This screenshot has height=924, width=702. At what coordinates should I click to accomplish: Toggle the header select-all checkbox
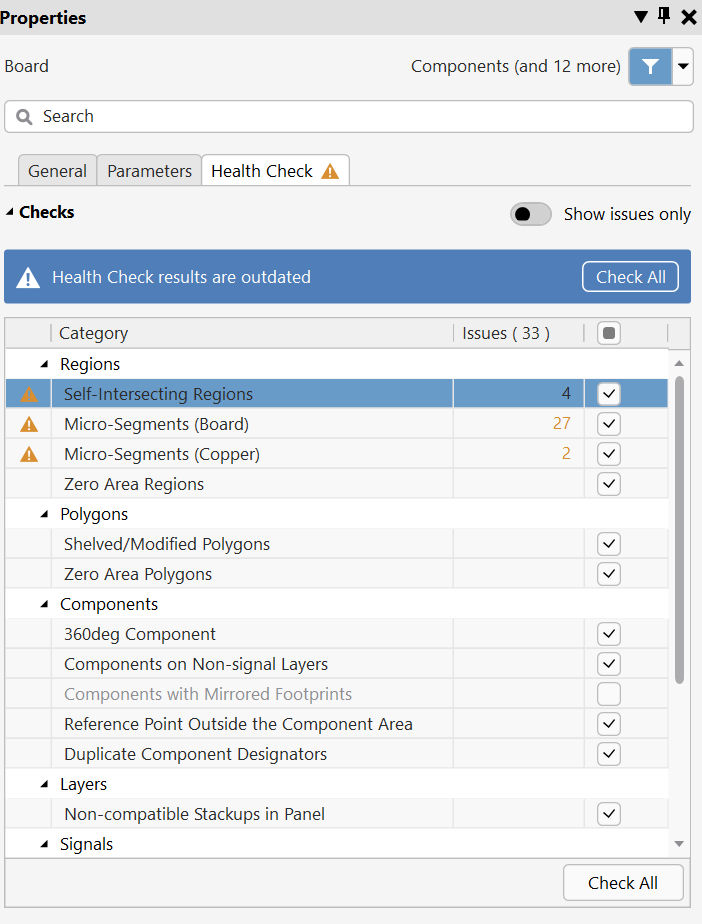pyautogui.click(x=609, y=333)
